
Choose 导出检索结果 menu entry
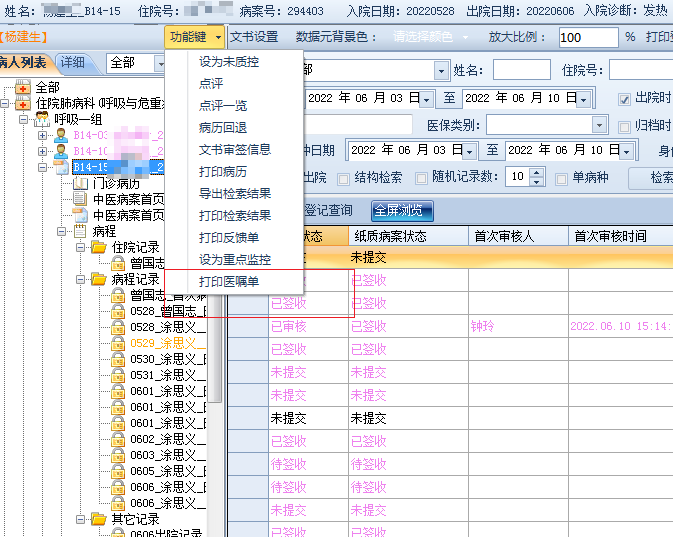click(x=234, y=194)
